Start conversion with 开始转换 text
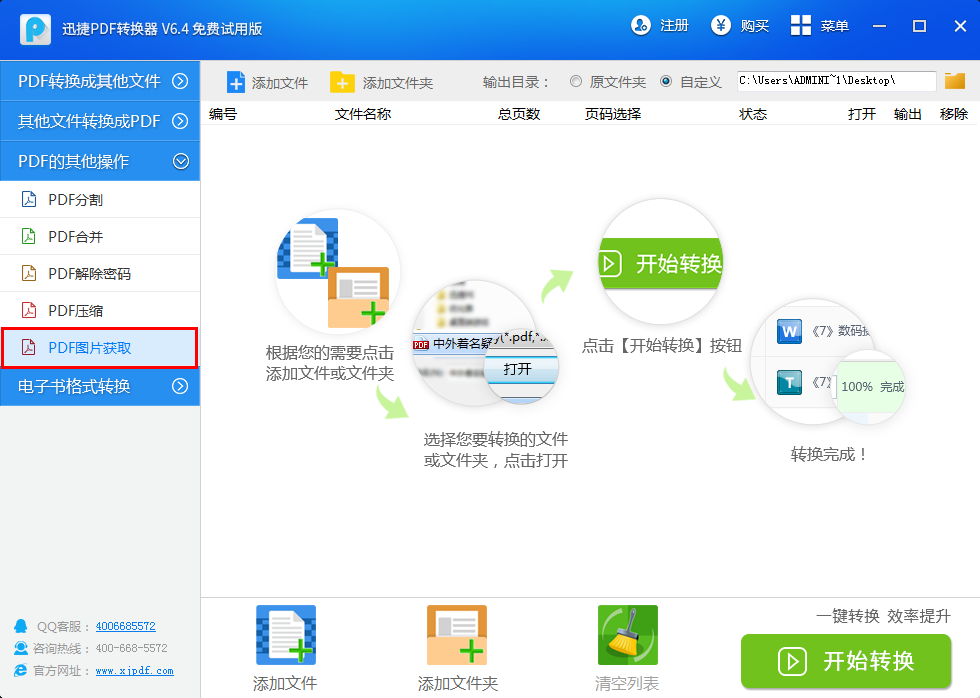Screen dimensions: 980x698 869,661
